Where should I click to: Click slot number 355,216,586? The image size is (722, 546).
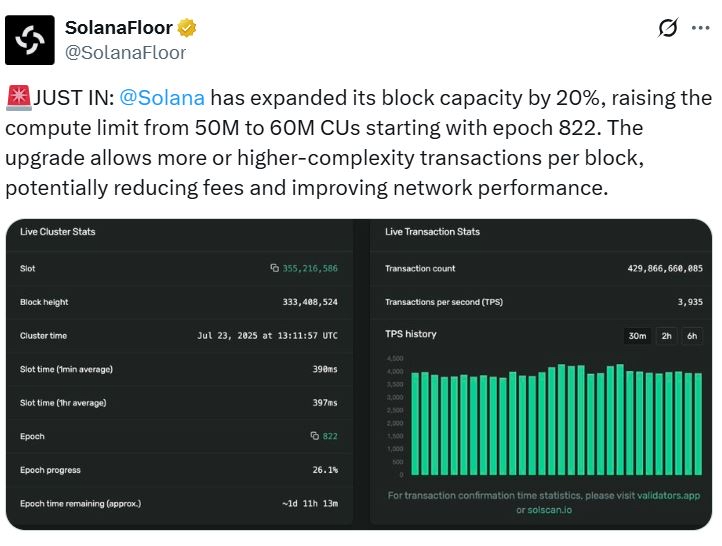click(x=310, y=268)
